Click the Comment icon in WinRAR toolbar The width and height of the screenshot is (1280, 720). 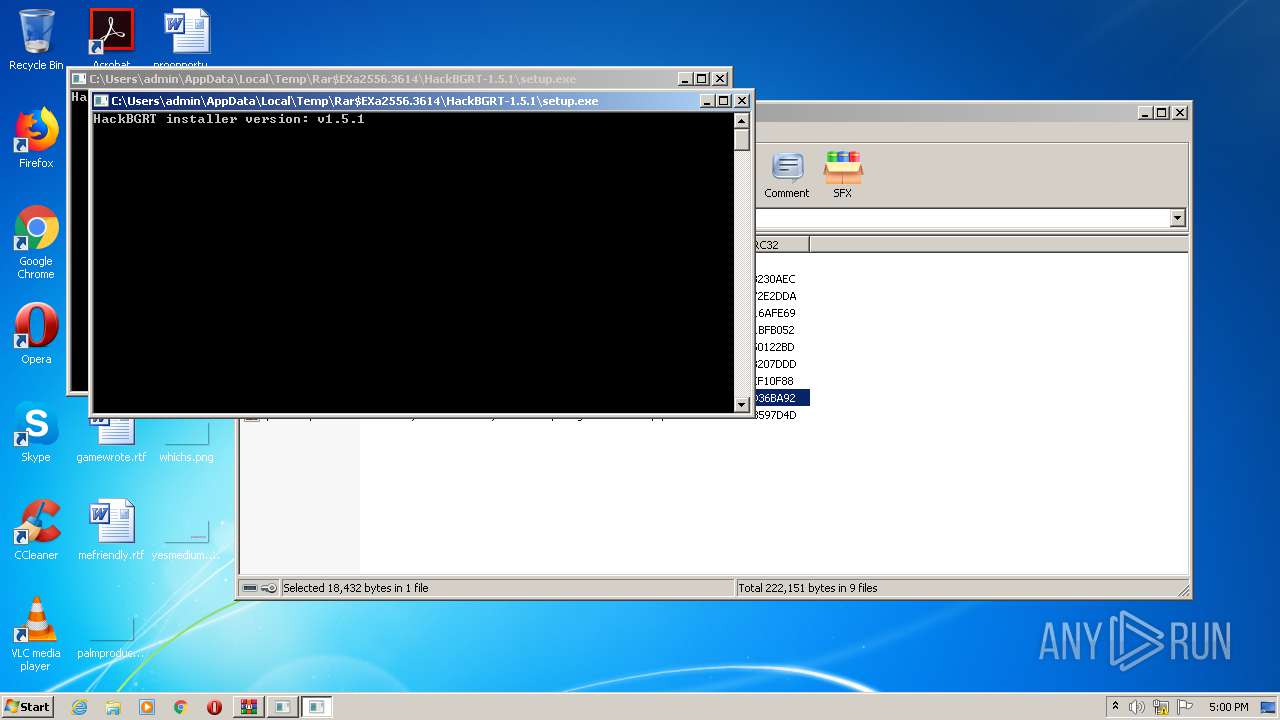[786, 175]
